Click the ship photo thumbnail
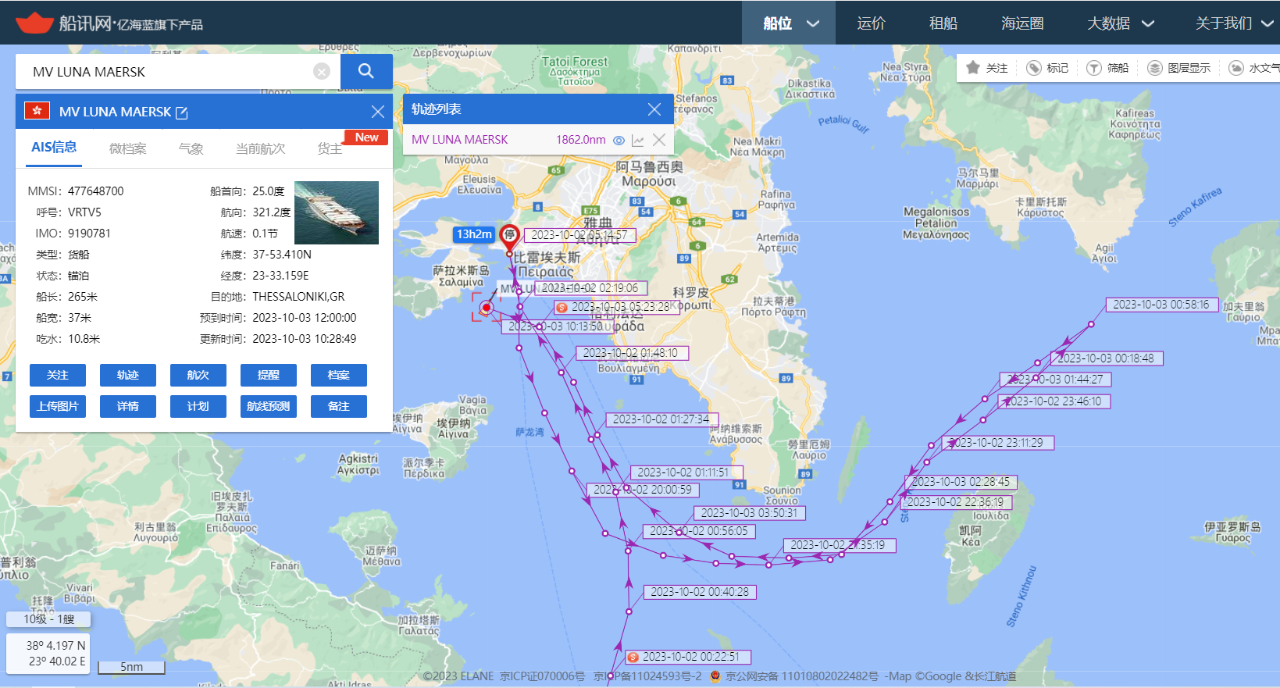The image size is (1280, 688). [x=337, y=212]
